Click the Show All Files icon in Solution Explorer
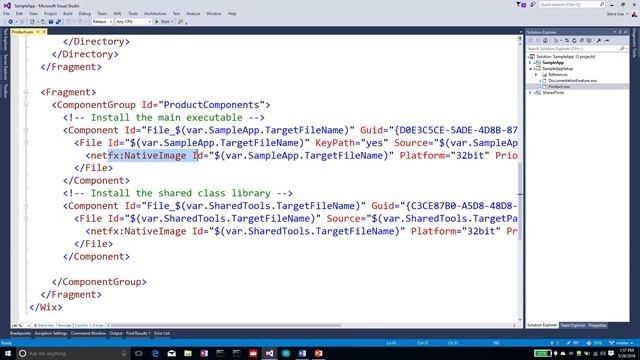Screen dimensions: 640x360 589,40
